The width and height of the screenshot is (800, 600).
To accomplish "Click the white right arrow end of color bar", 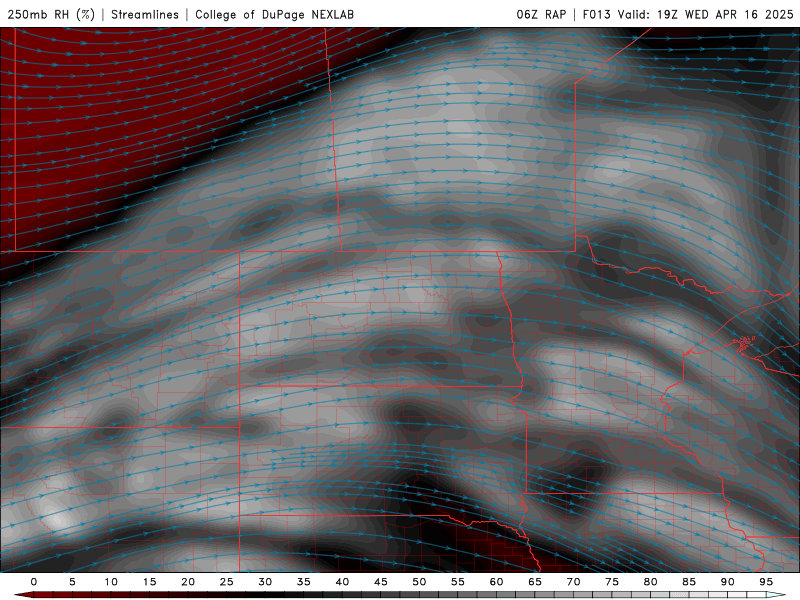I will 776,595.
